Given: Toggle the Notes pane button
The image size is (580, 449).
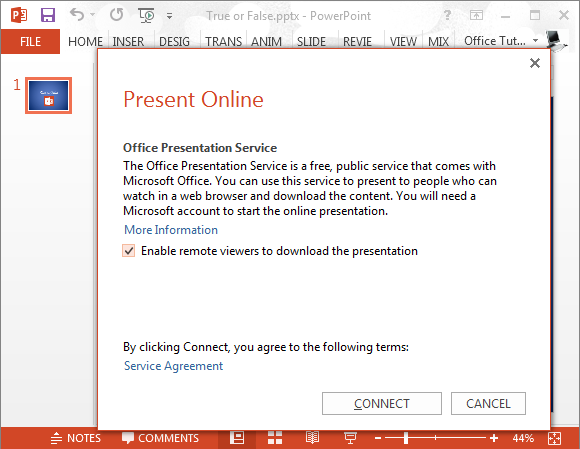Looking at the screenshot, I should pos(75,438).
